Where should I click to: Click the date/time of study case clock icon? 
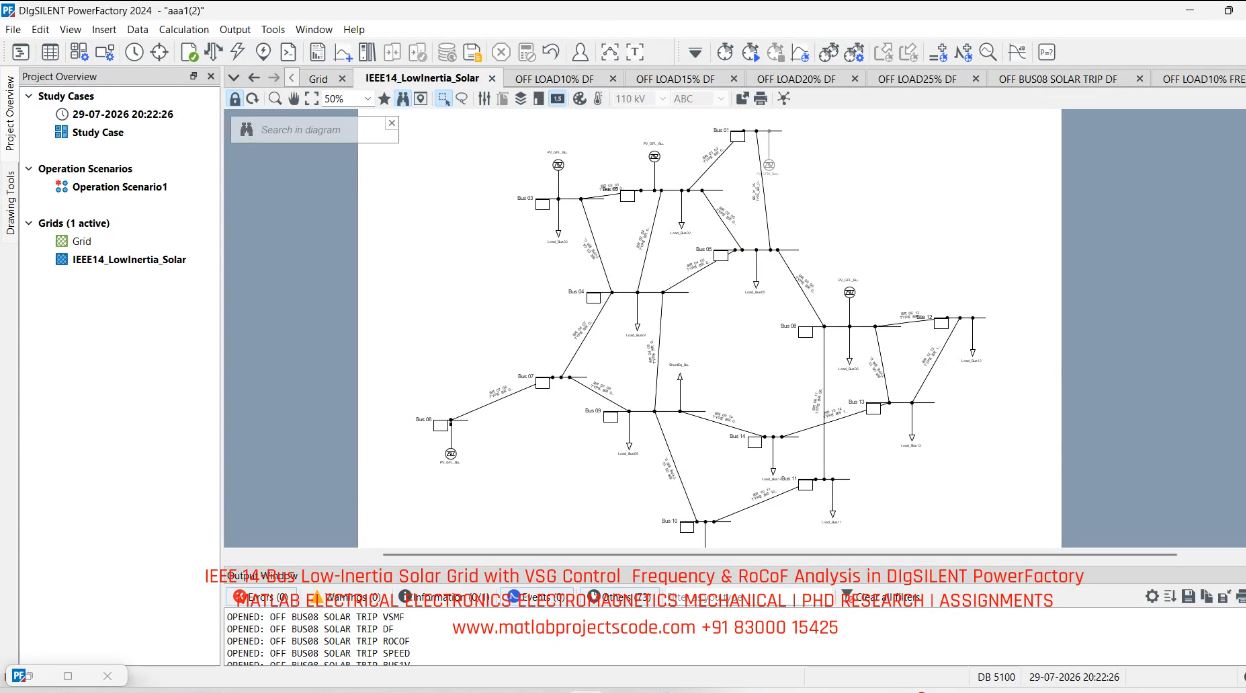(x=134, y=52)
